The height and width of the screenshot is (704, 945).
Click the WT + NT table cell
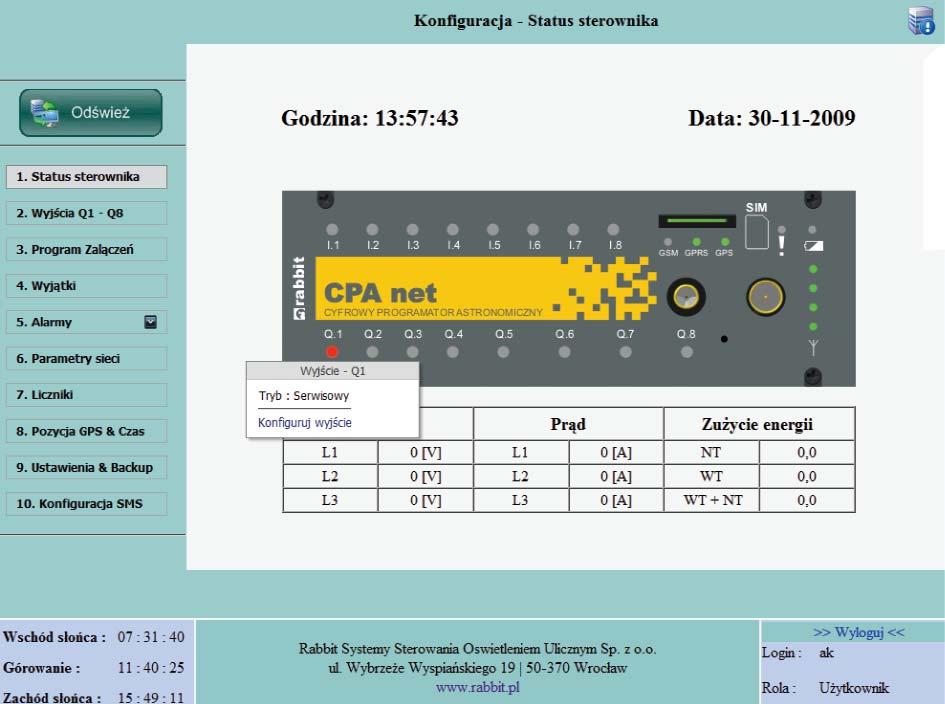(x=712, y=500)
